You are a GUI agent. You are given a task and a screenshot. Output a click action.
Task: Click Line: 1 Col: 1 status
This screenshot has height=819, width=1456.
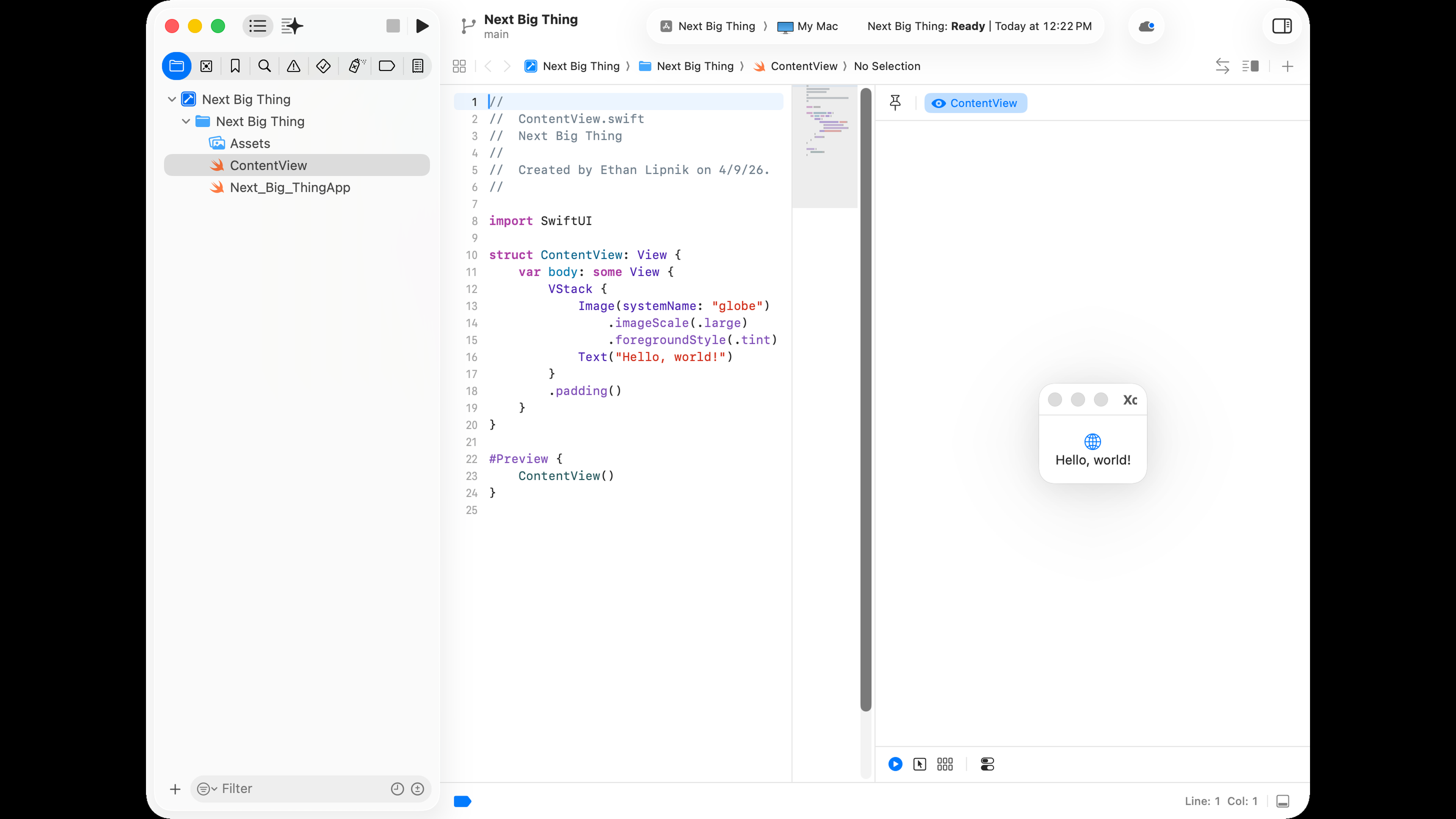tap(1221, 801)
